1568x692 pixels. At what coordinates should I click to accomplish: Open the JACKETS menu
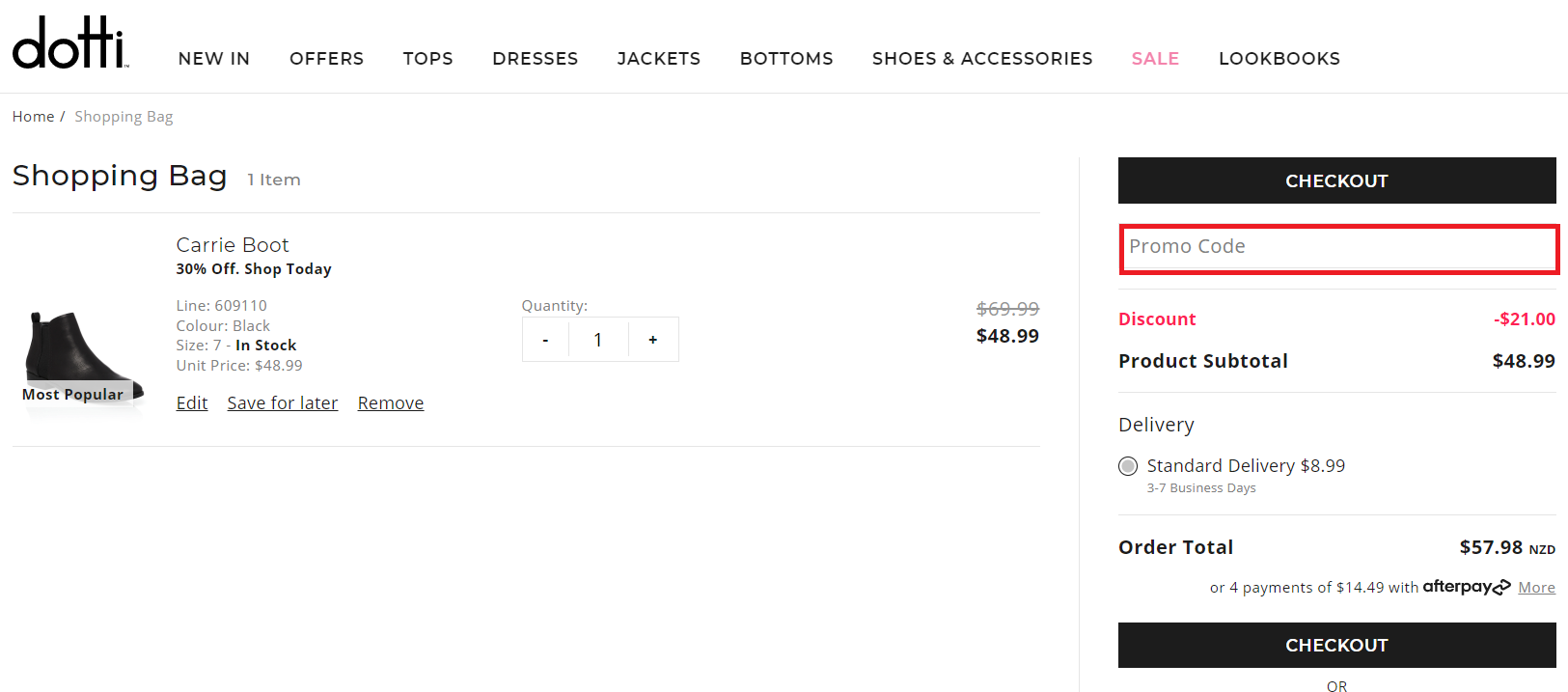tap(658, 59)
